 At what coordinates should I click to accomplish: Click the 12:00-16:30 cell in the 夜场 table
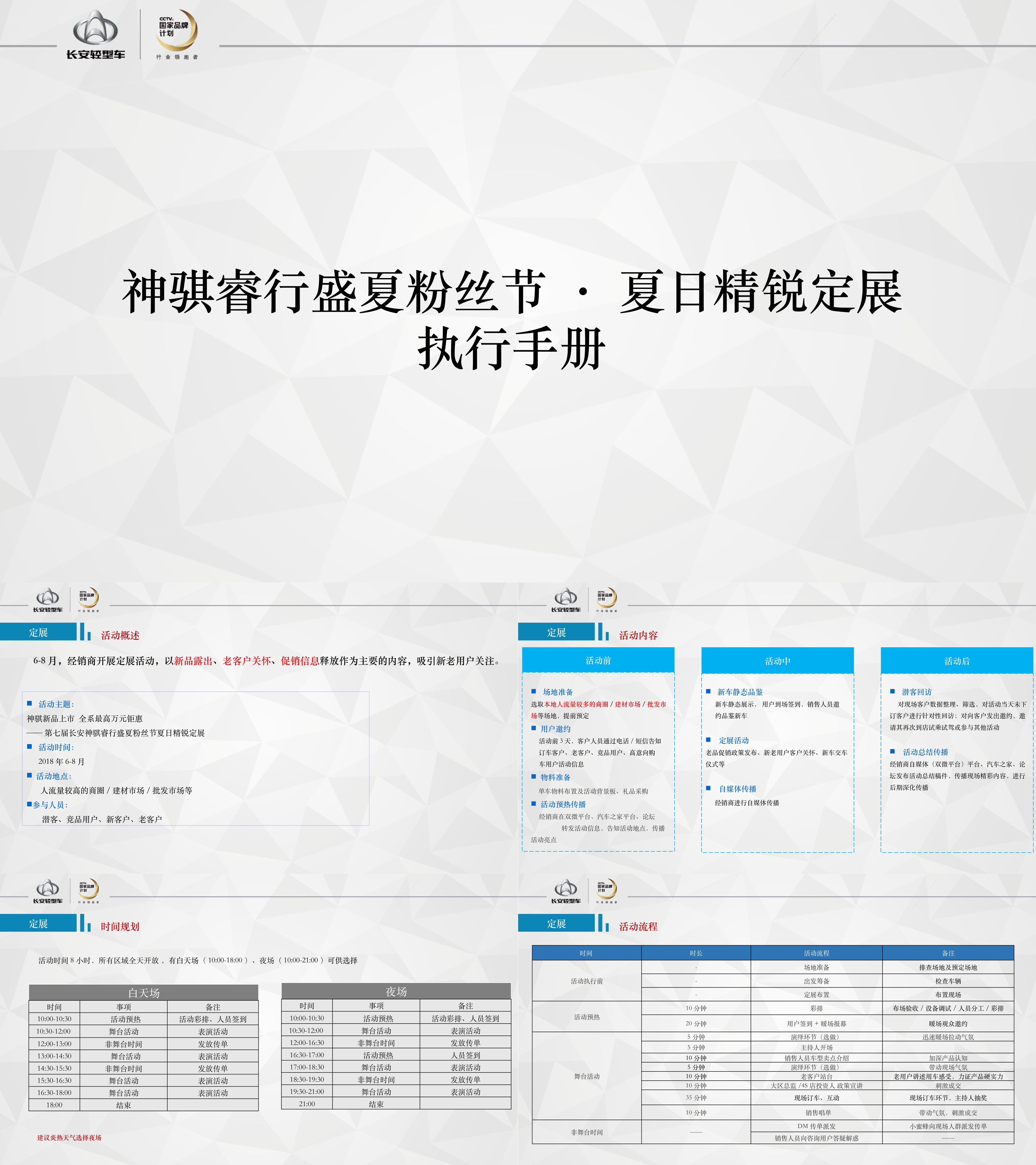[307, 1043]
